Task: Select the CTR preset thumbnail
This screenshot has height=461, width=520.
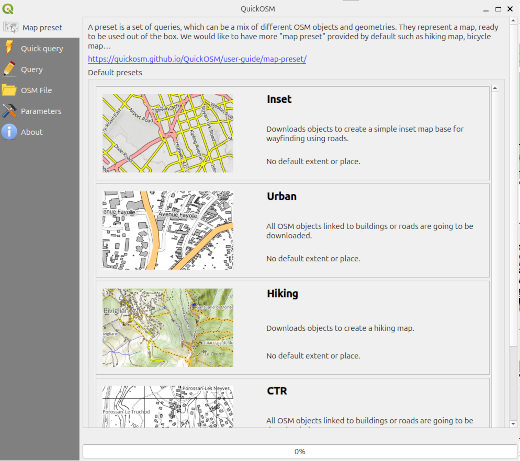Action: point(168,407)
